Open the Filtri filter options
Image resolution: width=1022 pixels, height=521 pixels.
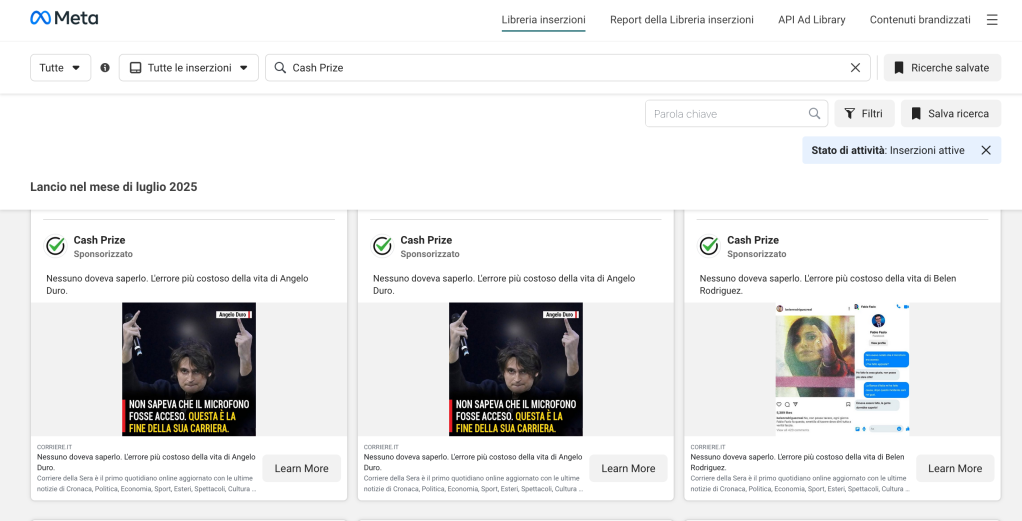(864, 114)
